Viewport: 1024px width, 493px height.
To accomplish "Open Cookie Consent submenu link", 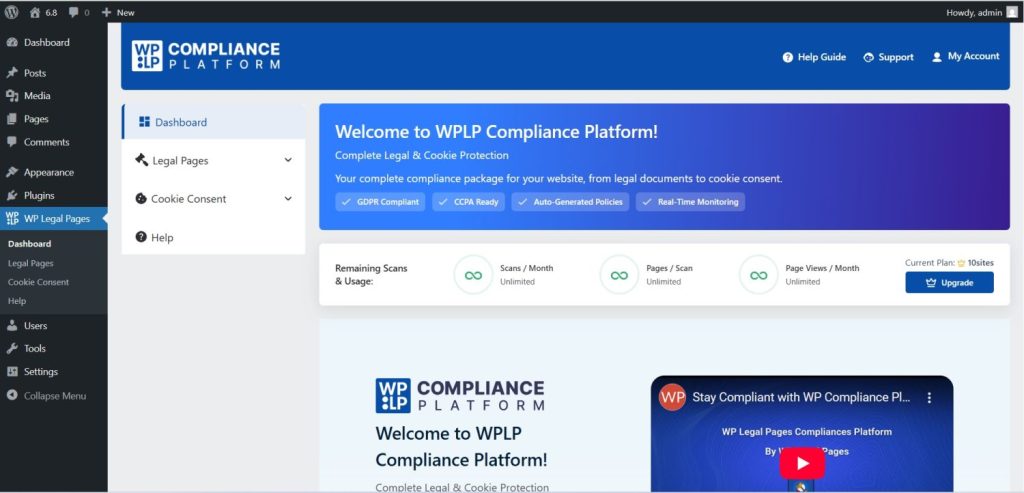I will (39, 282).
